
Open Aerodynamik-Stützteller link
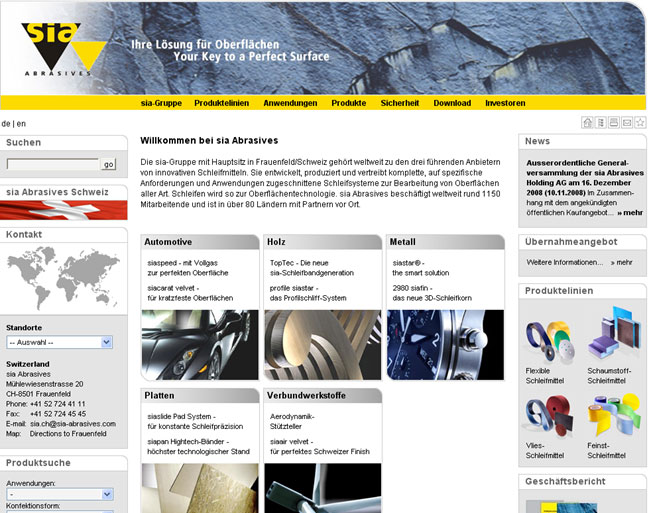[x=292, y=421]
